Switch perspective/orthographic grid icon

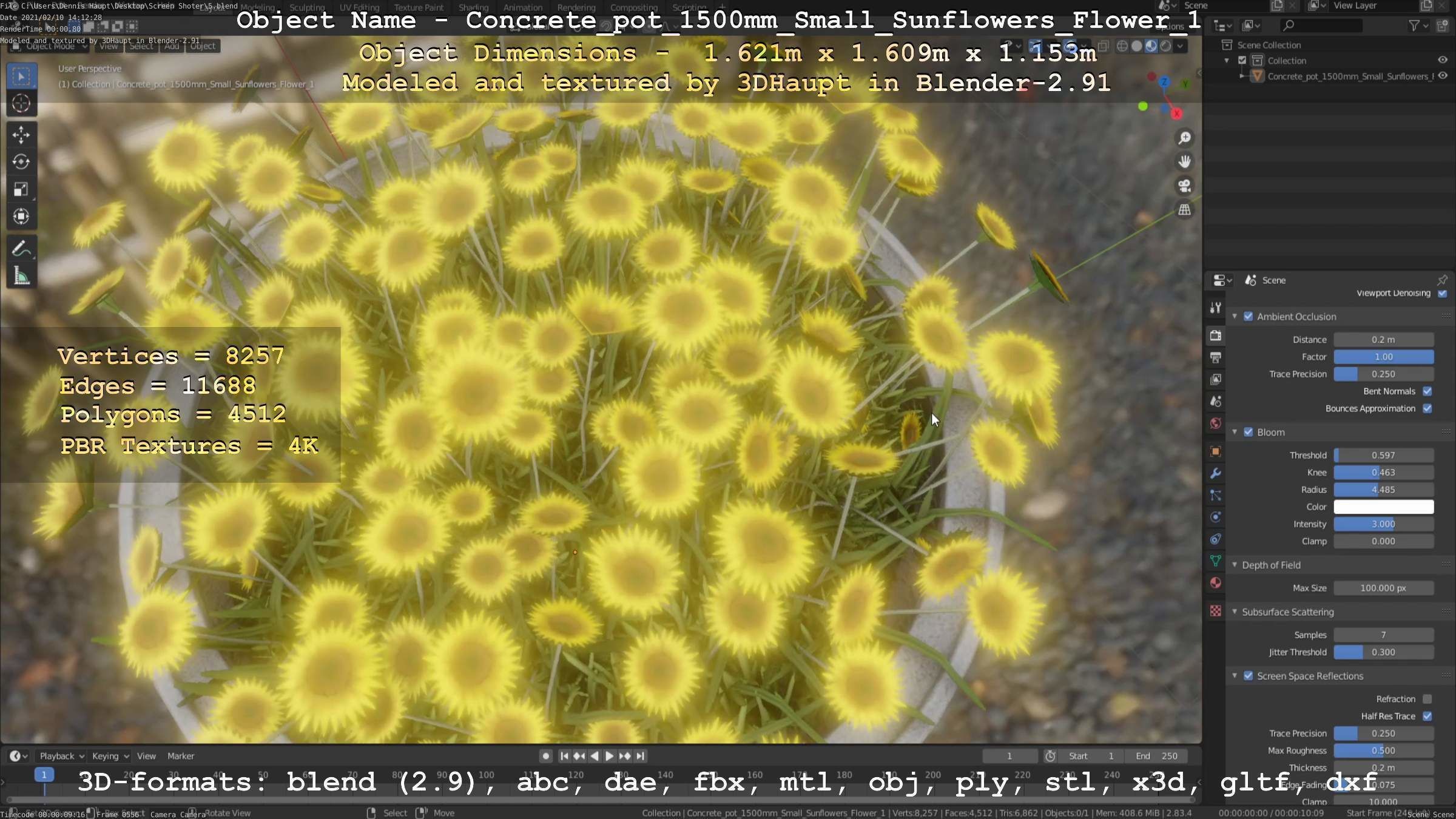click(1184, 210)
